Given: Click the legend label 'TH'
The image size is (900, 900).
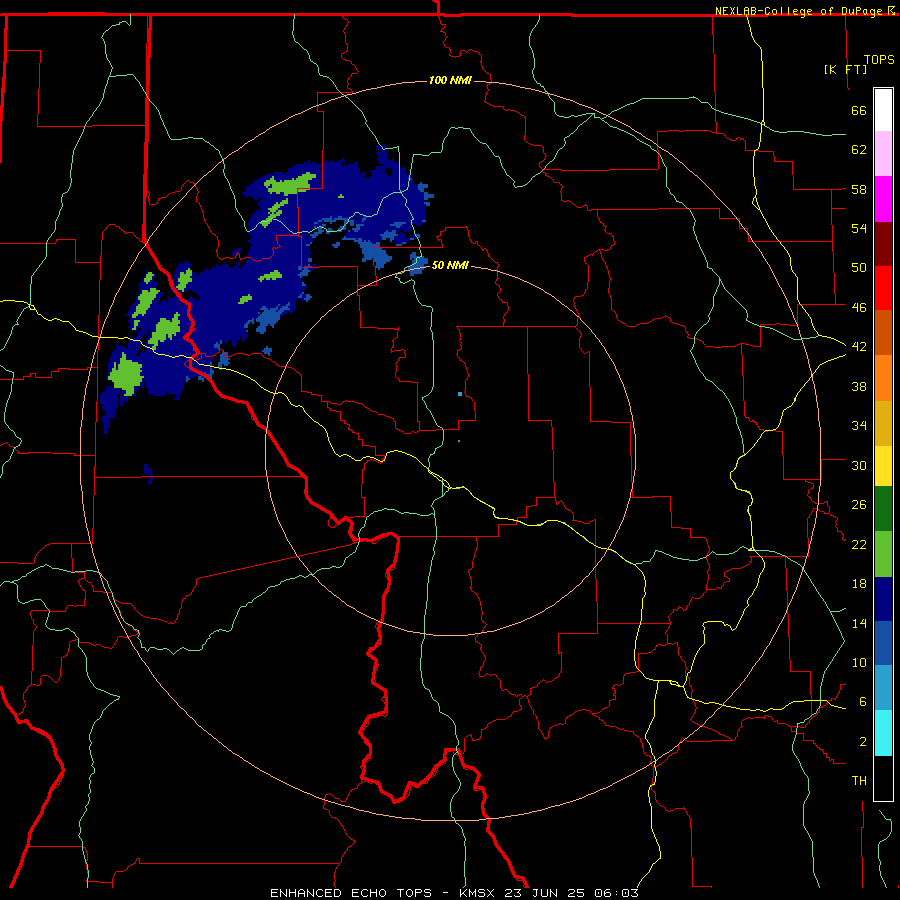Looking at the screenshot, I should tap(859, 781).
